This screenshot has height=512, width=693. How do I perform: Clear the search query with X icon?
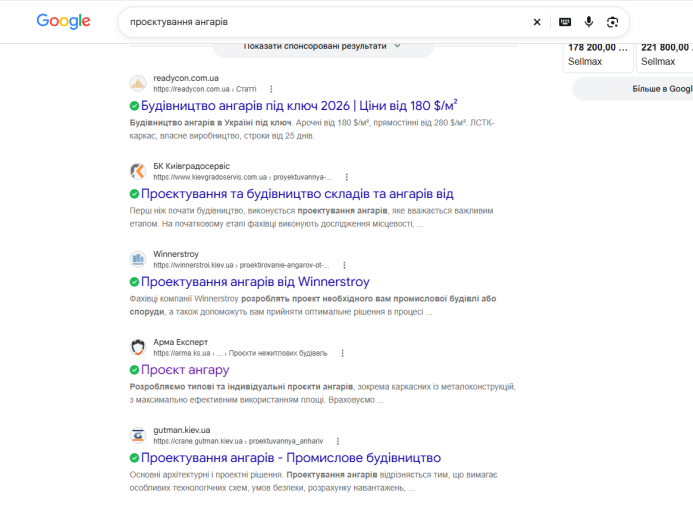coord(537,22)
